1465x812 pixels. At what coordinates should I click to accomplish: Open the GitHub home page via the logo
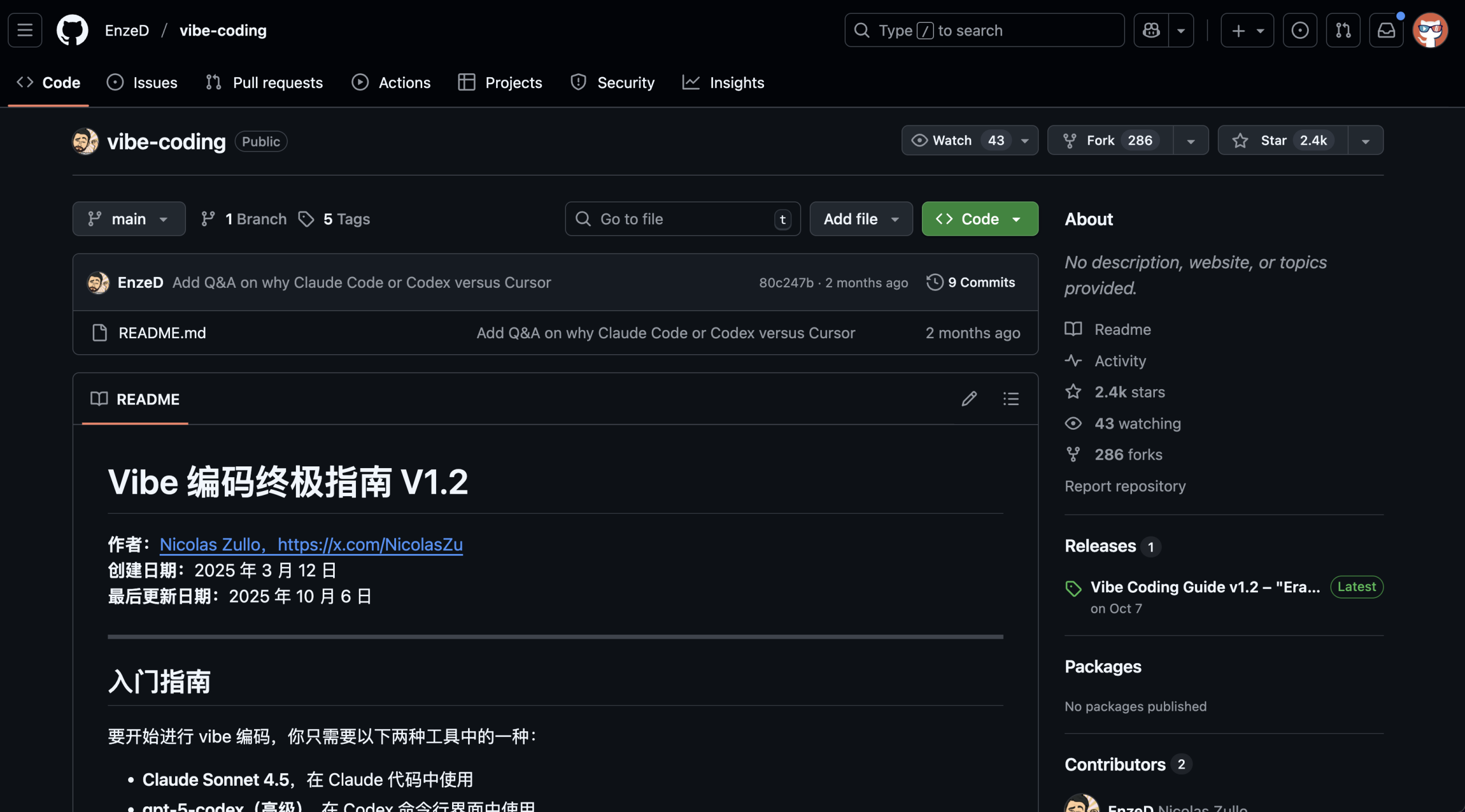(73, 30)
